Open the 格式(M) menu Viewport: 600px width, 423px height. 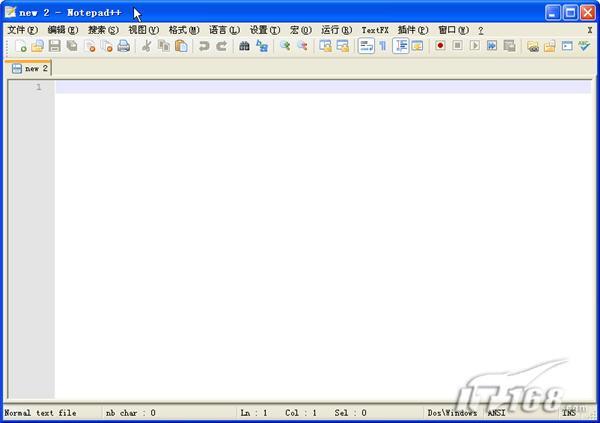click(x=184, y=30)
